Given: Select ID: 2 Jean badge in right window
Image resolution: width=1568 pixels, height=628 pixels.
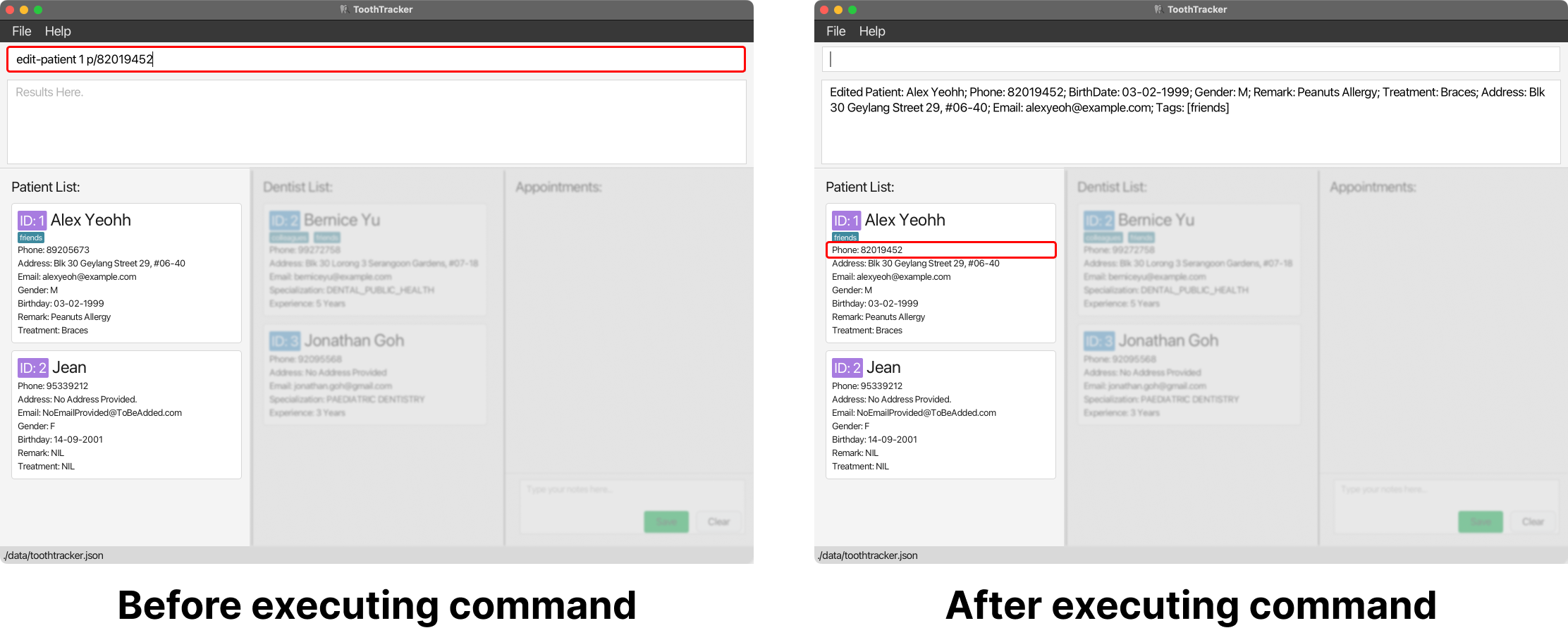Looking at the screenshot, I should (x=847, y=368).
